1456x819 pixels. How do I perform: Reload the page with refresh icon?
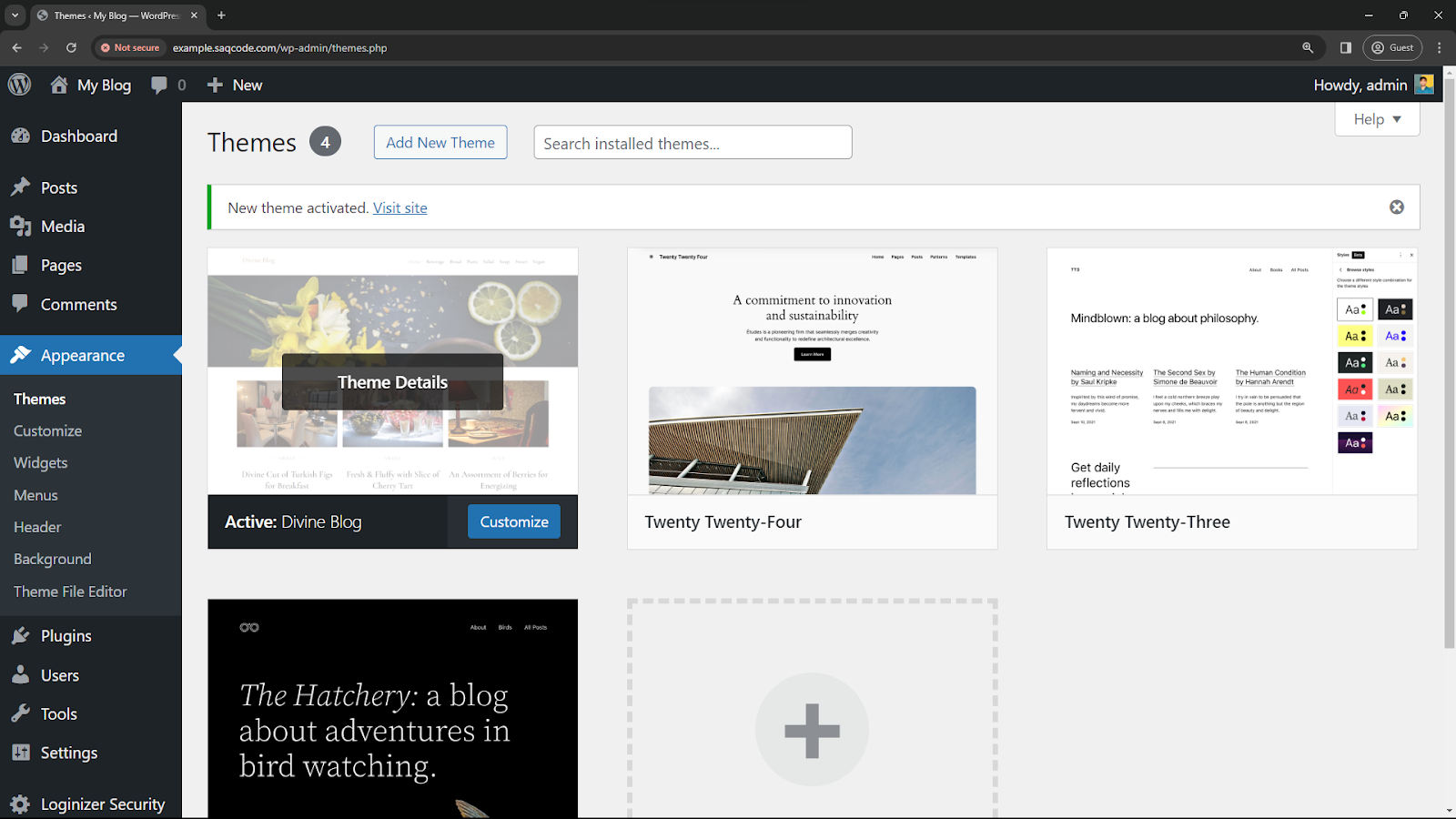tap(71, 47)
